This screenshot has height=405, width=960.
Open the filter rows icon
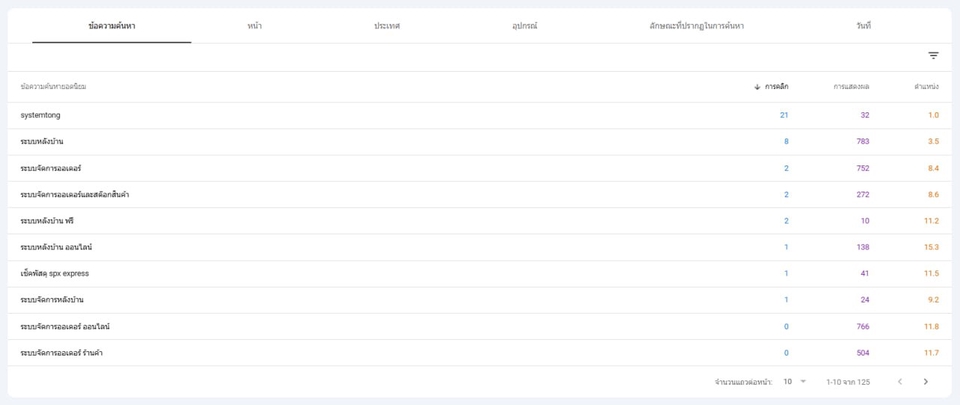coord(933,56)
